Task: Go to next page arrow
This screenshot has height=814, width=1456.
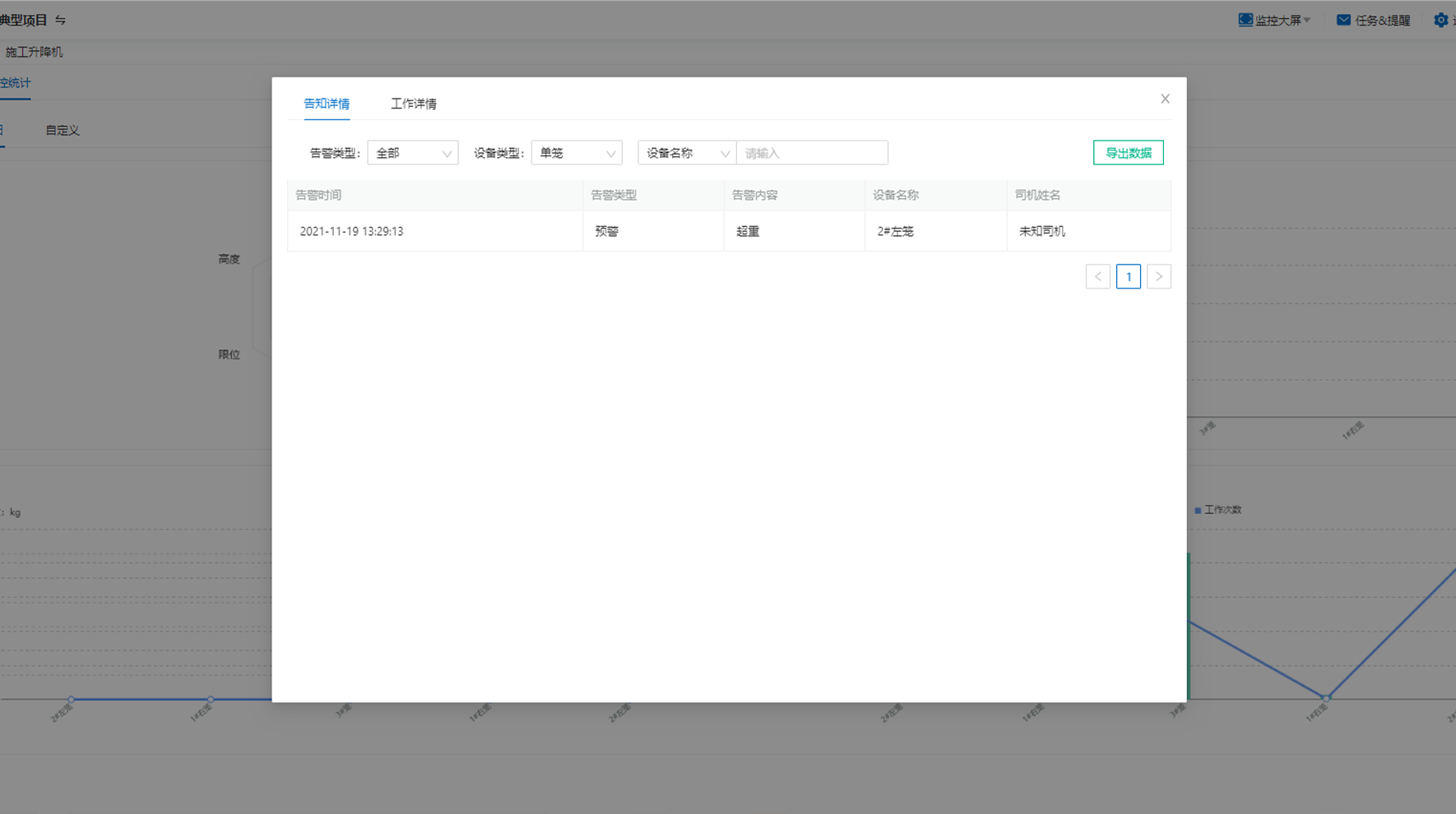Action: (x=1159, y=277)
